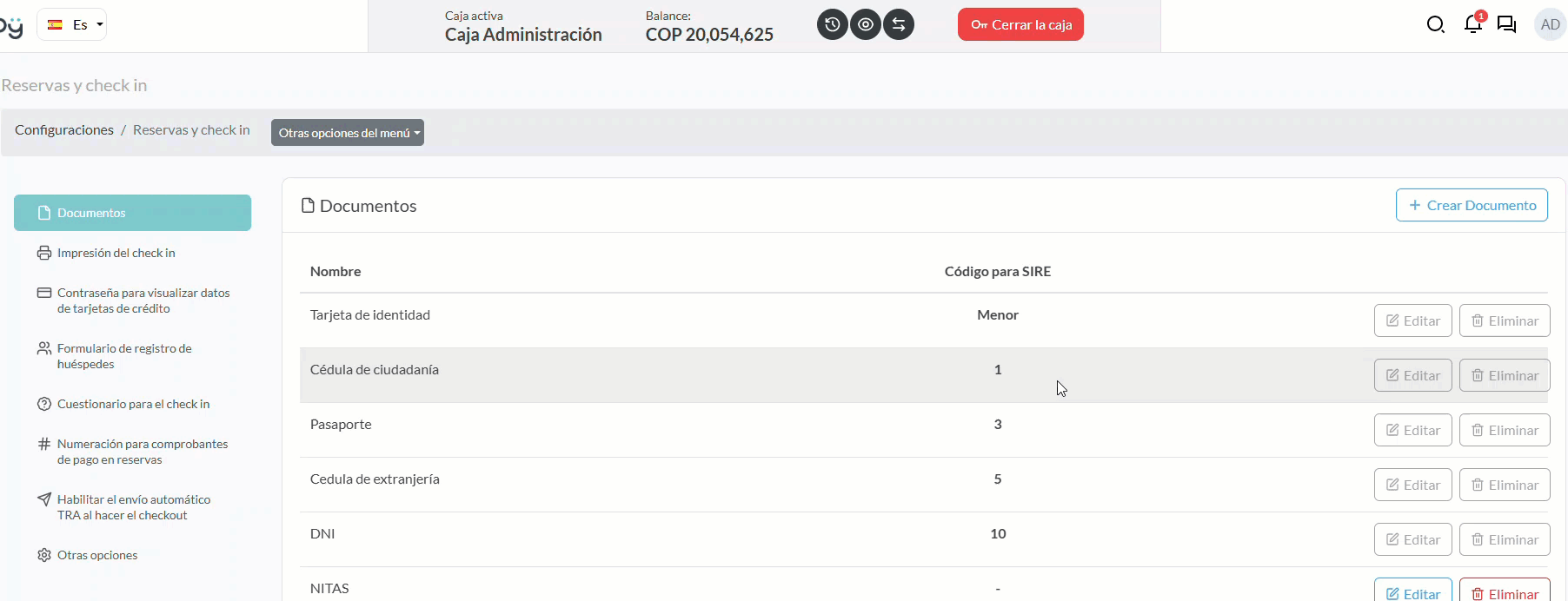Edit the Cedula de extranjería document

pos(1412,485)
